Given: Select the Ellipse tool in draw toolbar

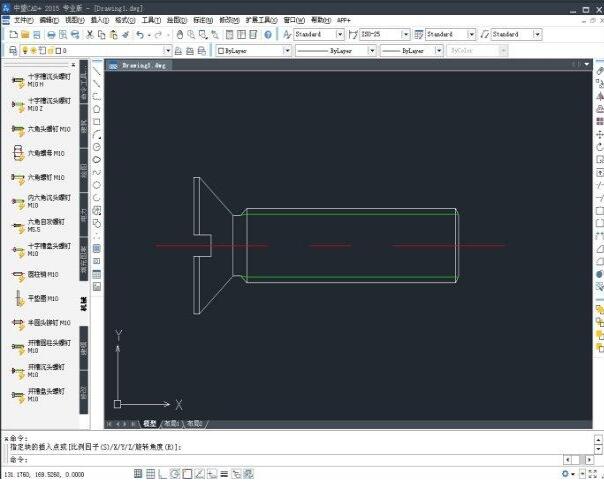Looking at the screenshot, I should pos(97,185).
